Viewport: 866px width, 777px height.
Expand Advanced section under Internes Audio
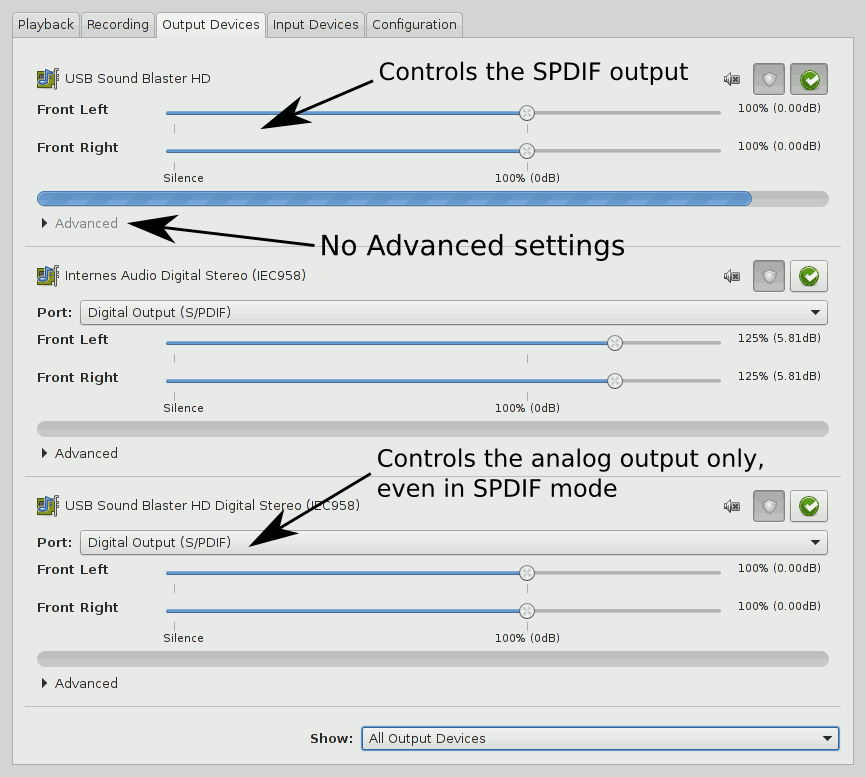(x=79, y=454)
